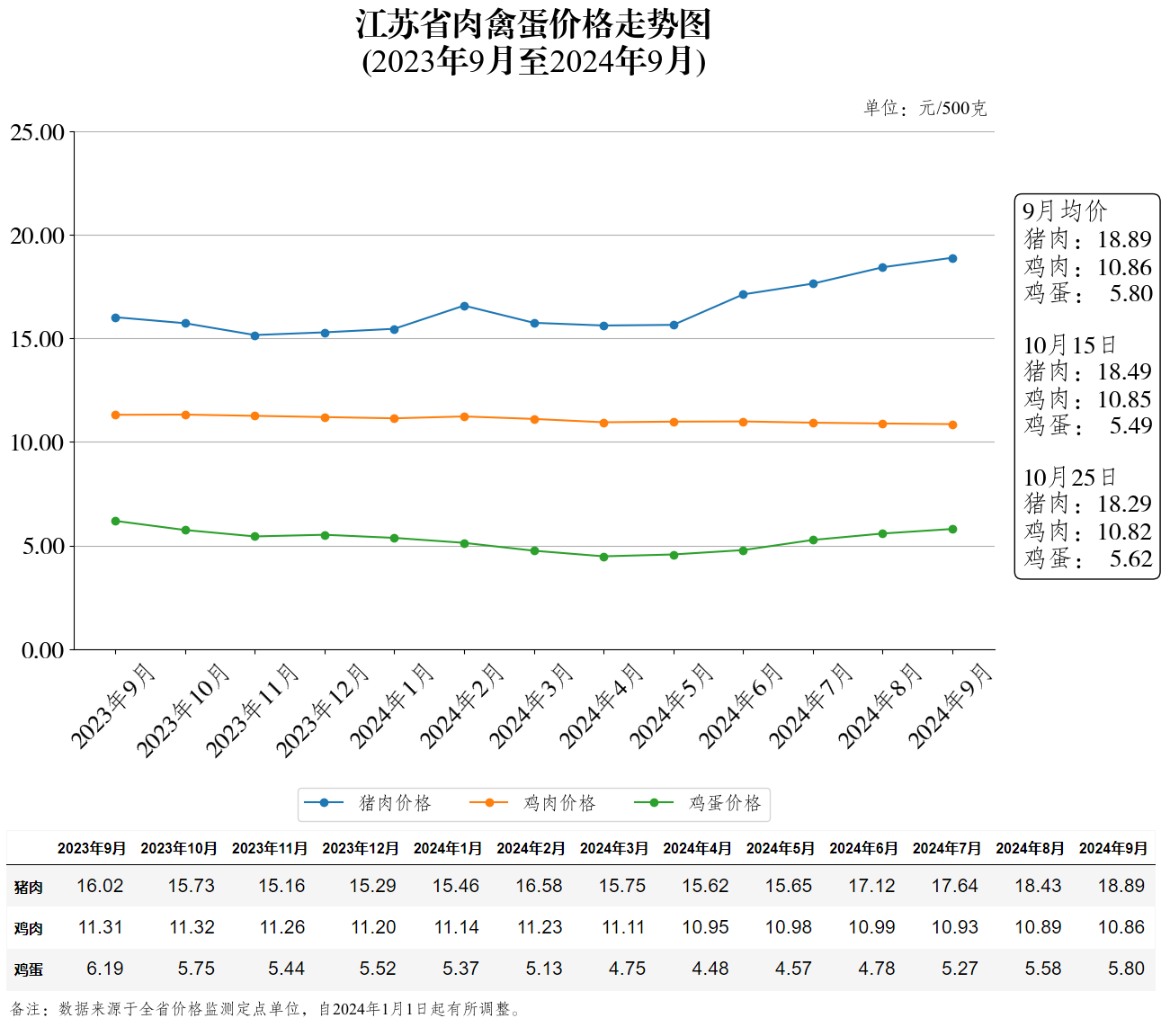Select the 鸡蛋 row header in table
The height and width of the screenshot is (1036, 1161).
point(28,969)
